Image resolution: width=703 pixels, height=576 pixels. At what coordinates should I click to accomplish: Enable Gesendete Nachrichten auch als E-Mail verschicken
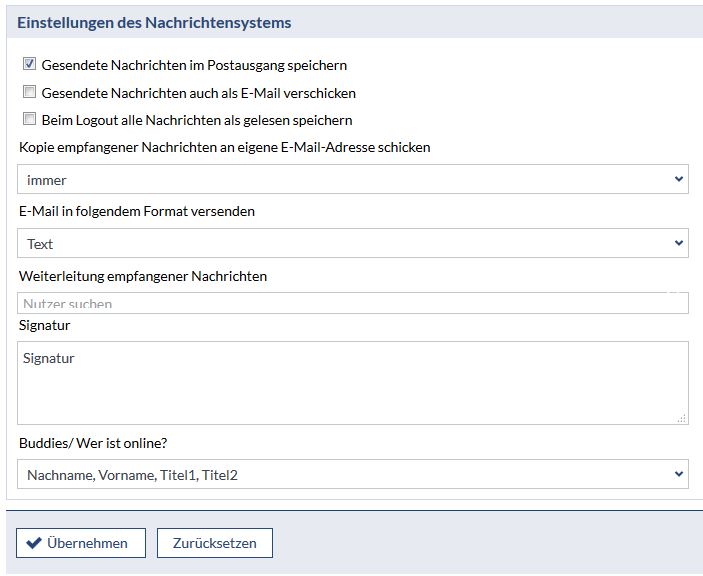pos(29,93)
